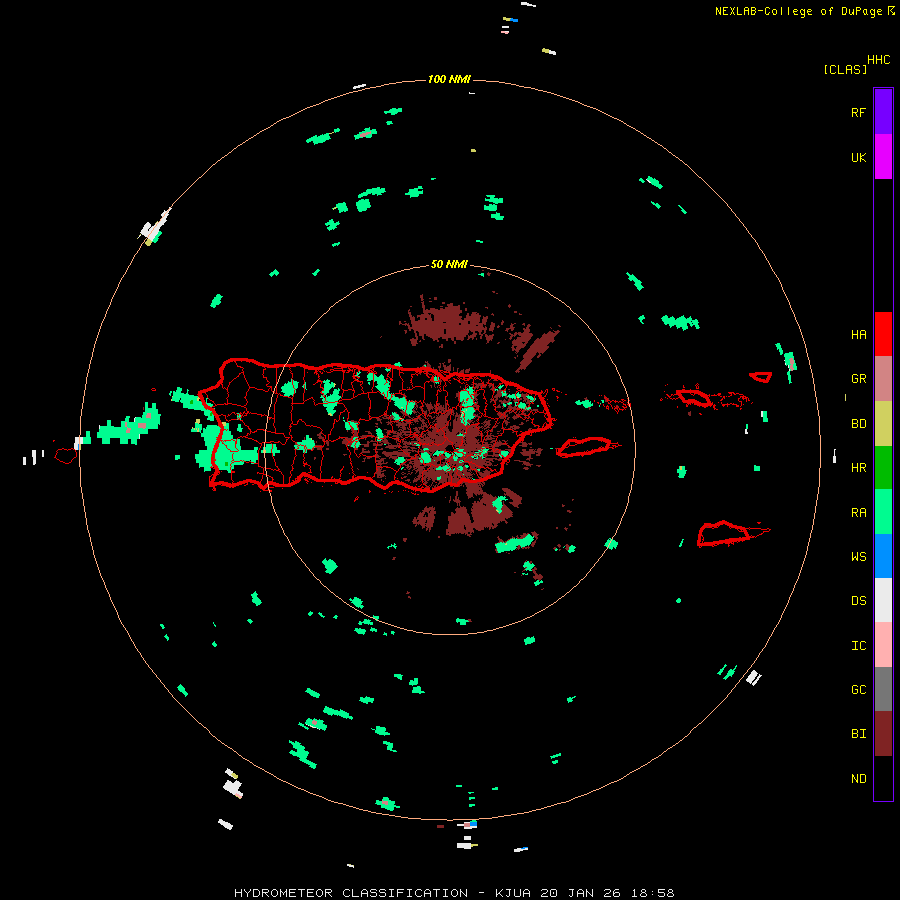
Task: Click the 100 NMI range ring label
Action: click(x=449, y=79)
